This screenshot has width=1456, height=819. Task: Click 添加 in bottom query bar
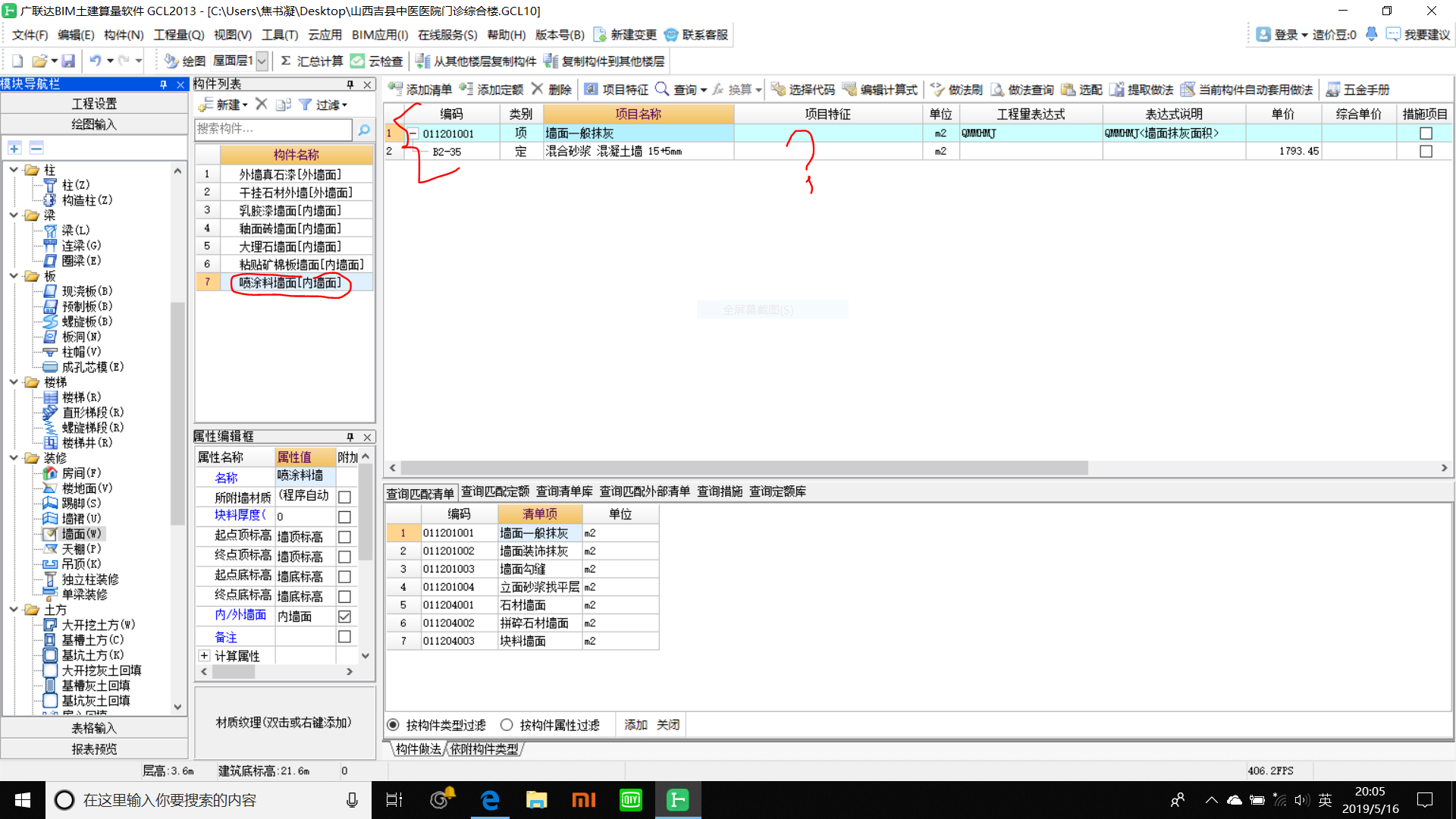tap(635, 725)
